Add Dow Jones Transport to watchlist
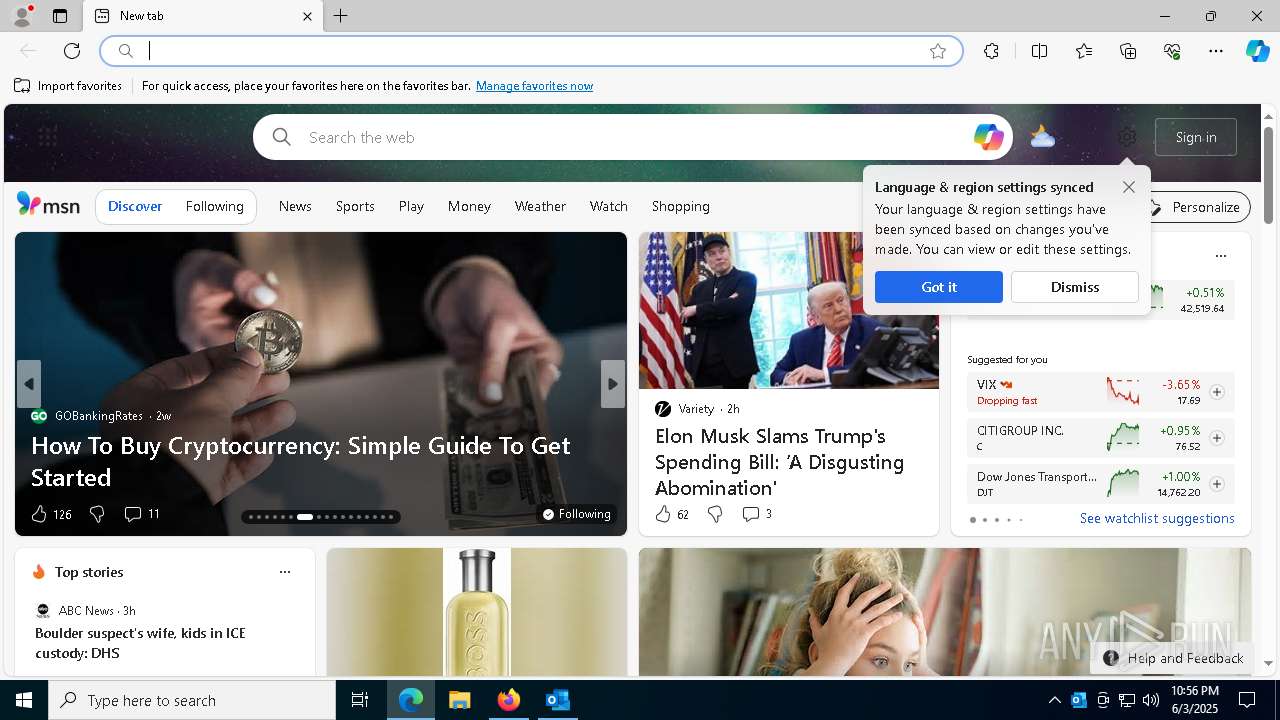 pyautogui.click(x=1217, y=484)
